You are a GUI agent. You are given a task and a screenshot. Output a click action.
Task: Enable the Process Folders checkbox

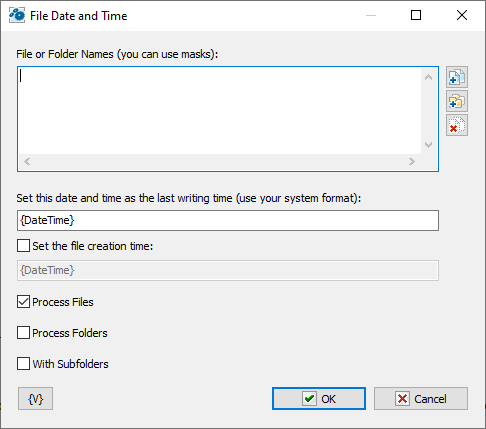point(23,333)
